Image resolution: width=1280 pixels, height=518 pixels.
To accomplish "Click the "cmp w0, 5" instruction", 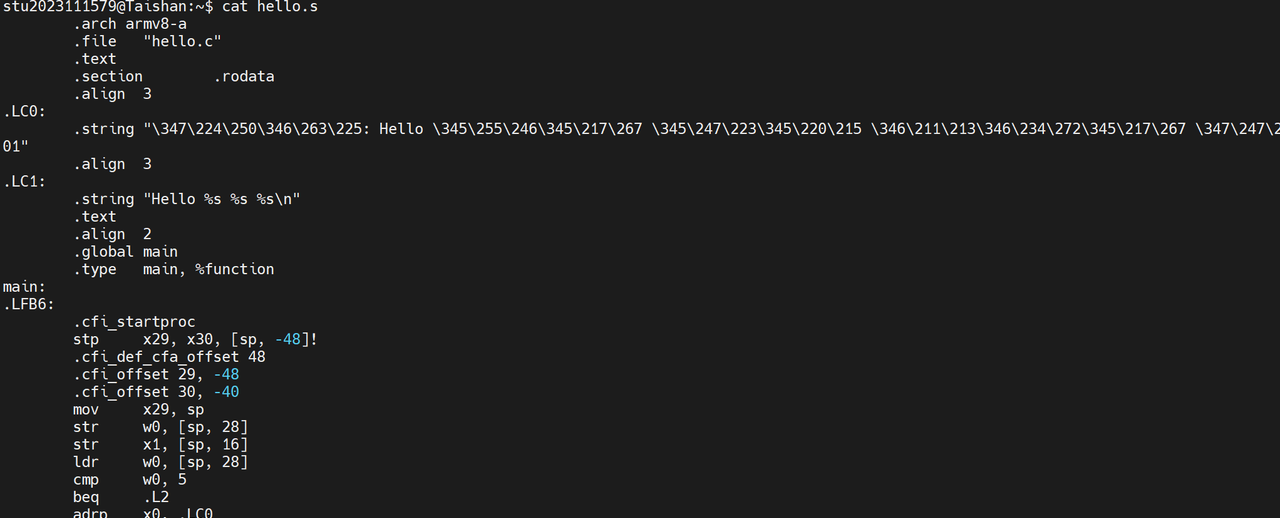I will click(130, 479).
